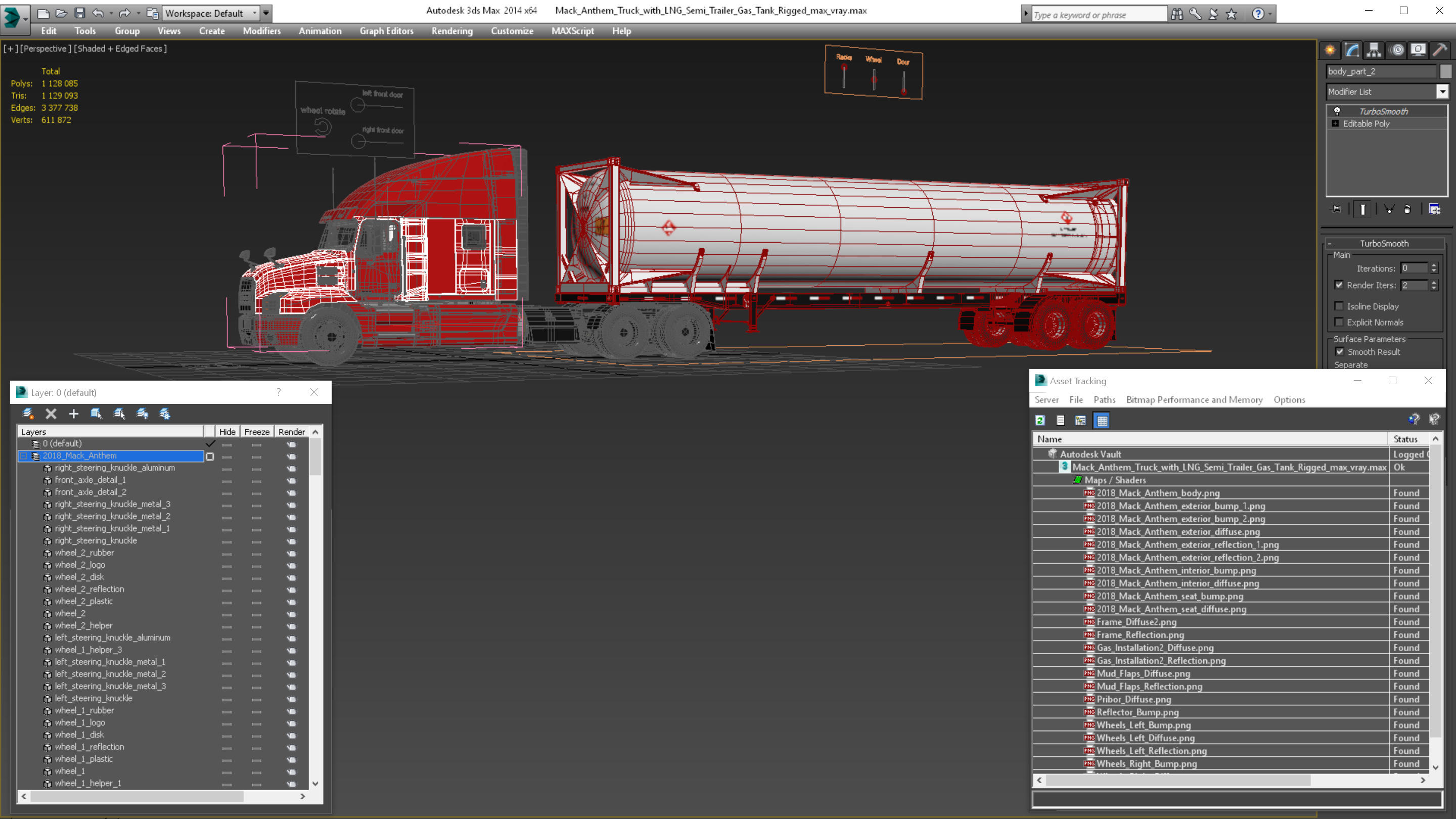Click the body_part_2 object color swatch
Image resolution: width=1456 pixels, height=819 pixels.
tap(1445, 71)
